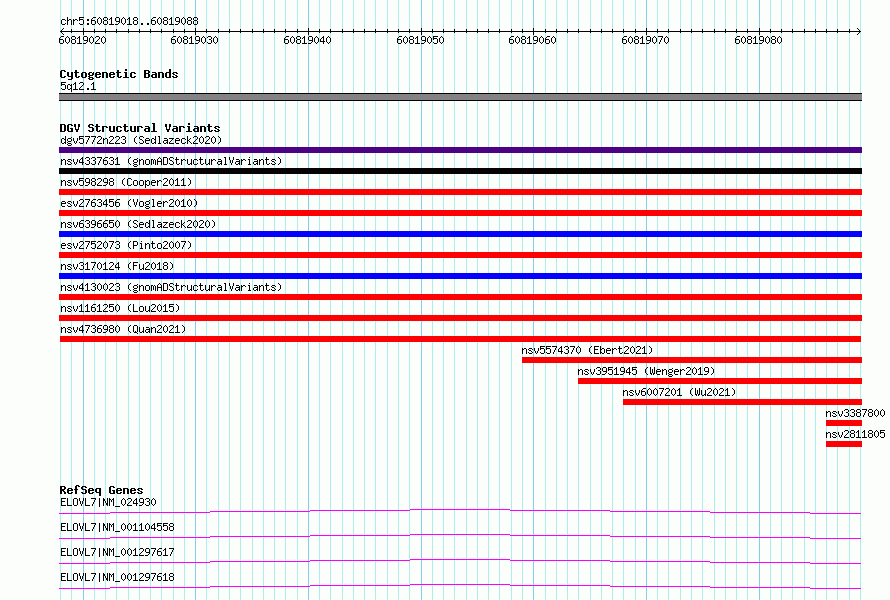Viewport: 890px width, 600px height.
Task: Click ruler position 60819050
Action: [x=420, y=40]
